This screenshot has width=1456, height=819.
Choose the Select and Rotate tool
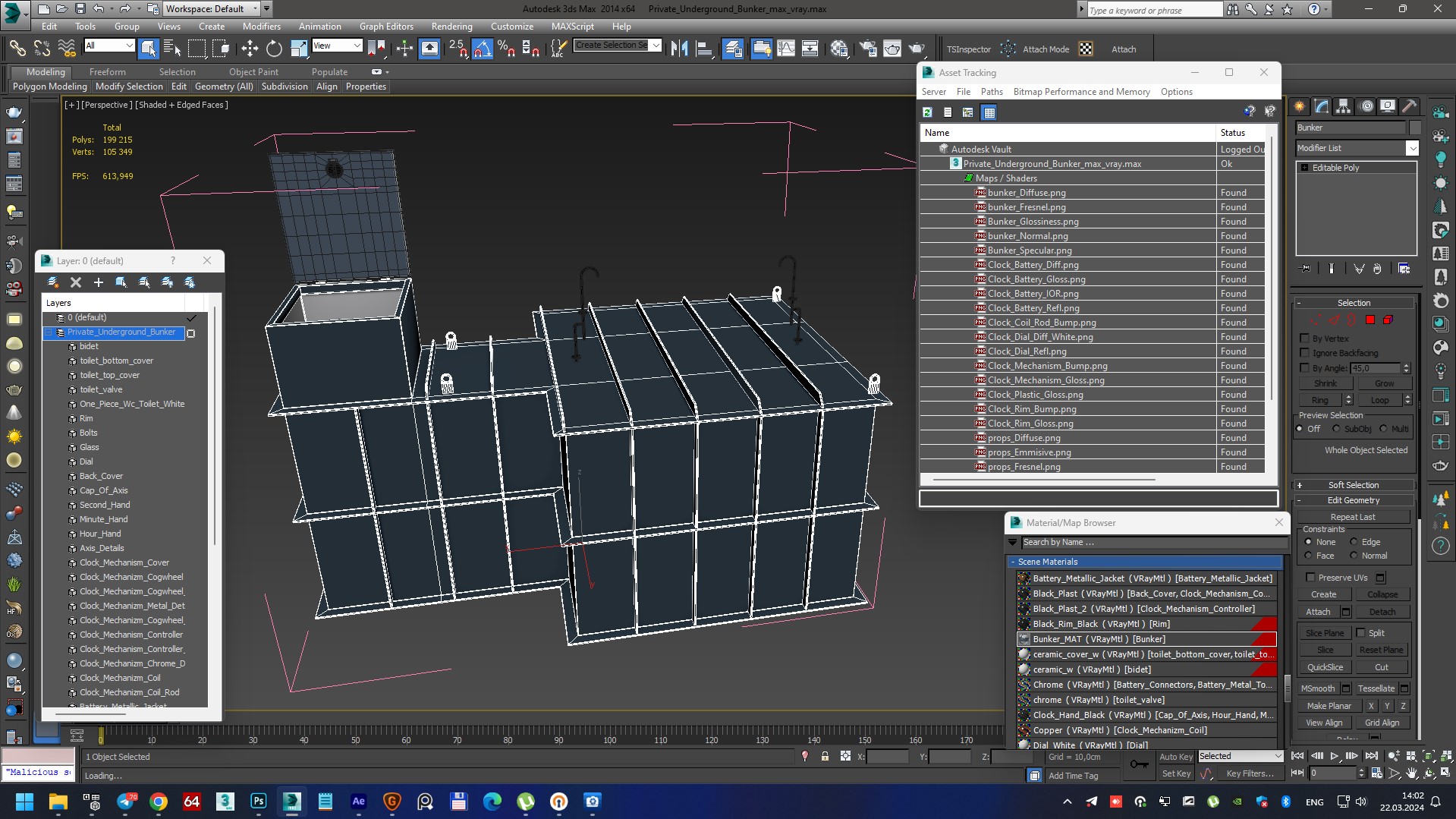coord(274,49)
